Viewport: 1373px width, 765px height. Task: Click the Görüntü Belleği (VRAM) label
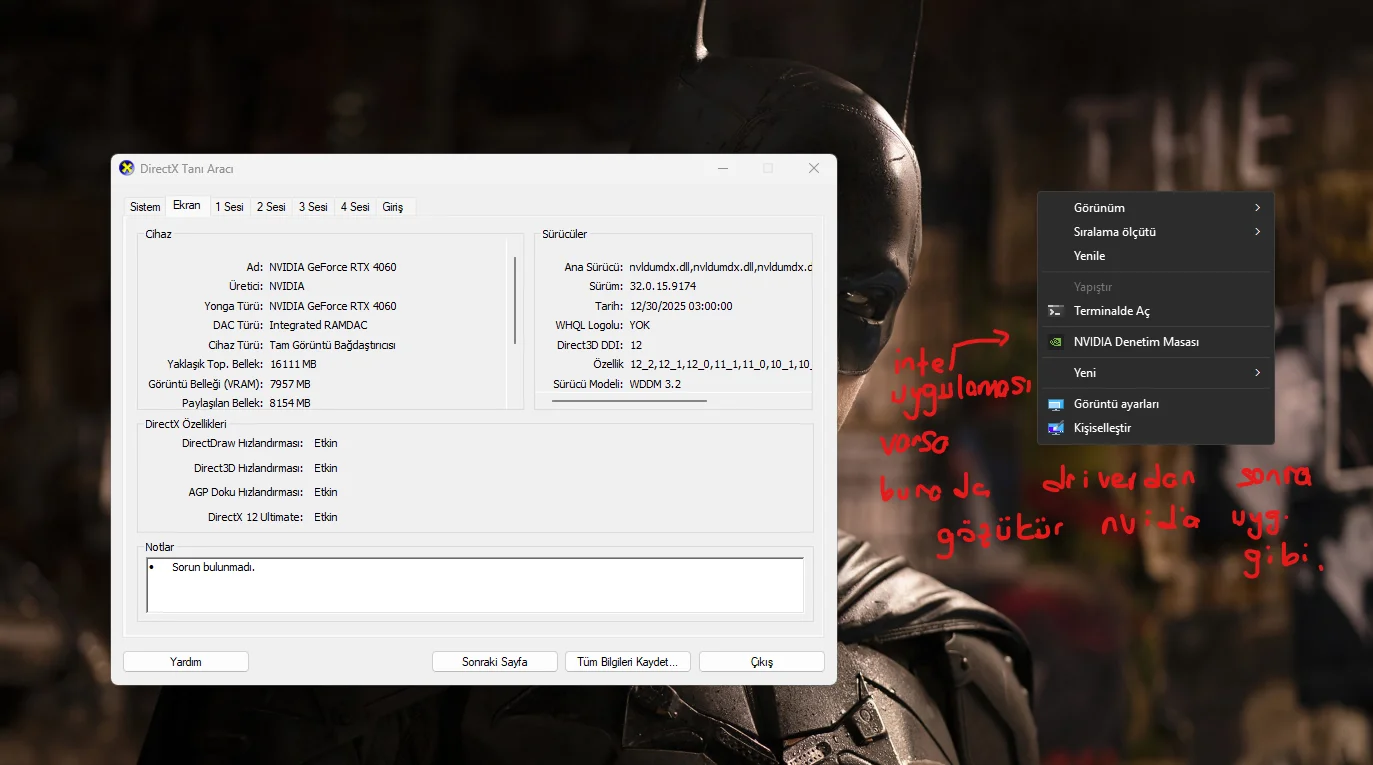pos(206,384)
